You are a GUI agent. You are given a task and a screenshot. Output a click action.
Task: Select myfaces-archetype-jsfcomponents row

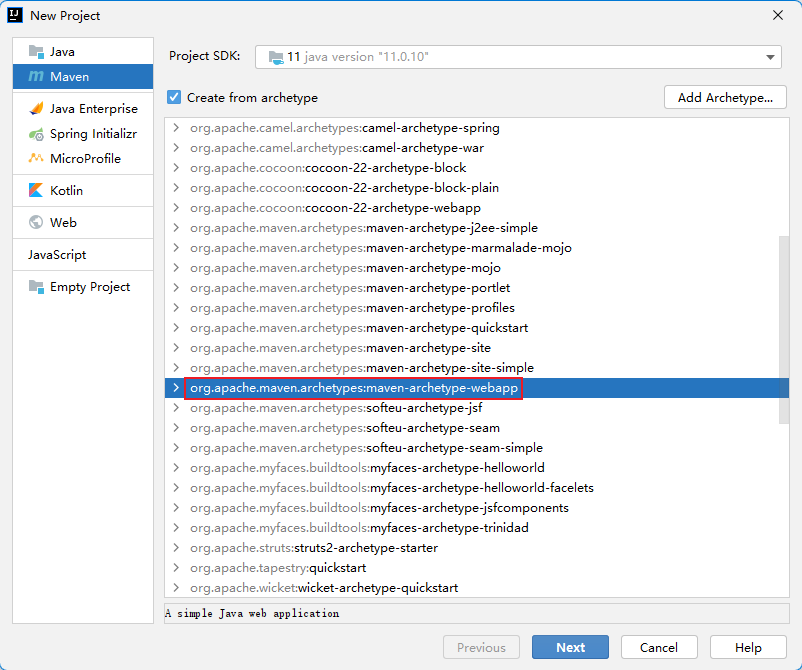(477, 507)
